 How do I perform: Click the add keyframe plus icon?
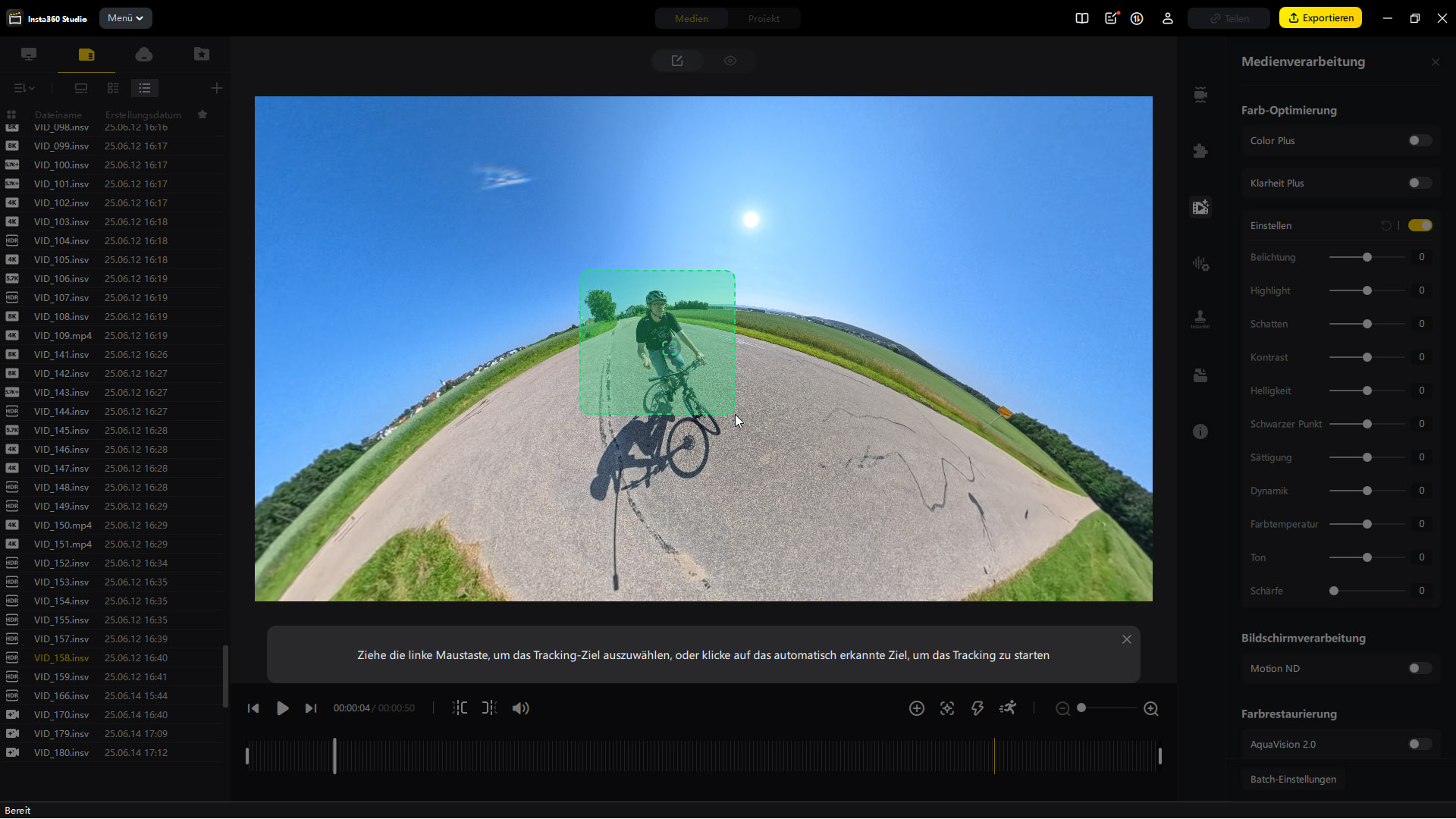coord(917,708)
